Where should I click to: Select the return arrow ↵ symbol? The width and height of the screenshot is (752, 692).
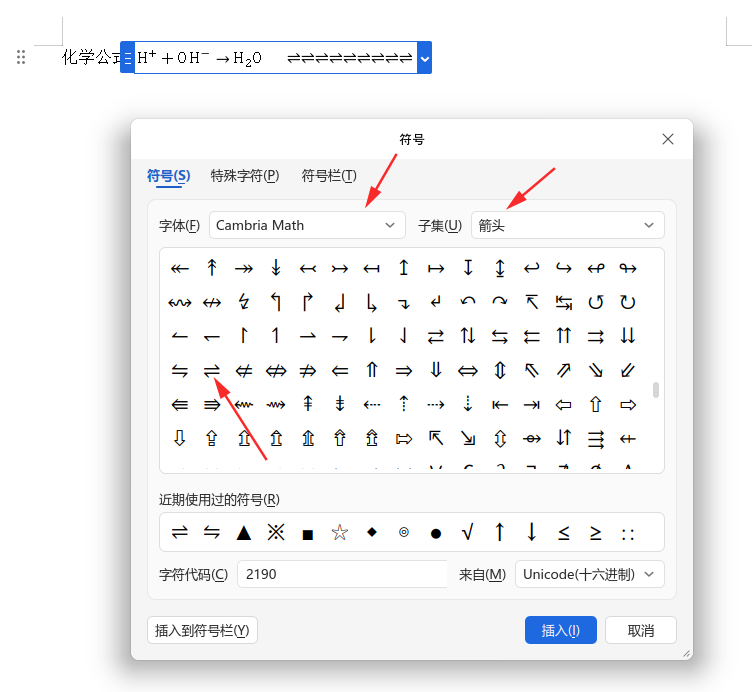click(x=435, y=302)
